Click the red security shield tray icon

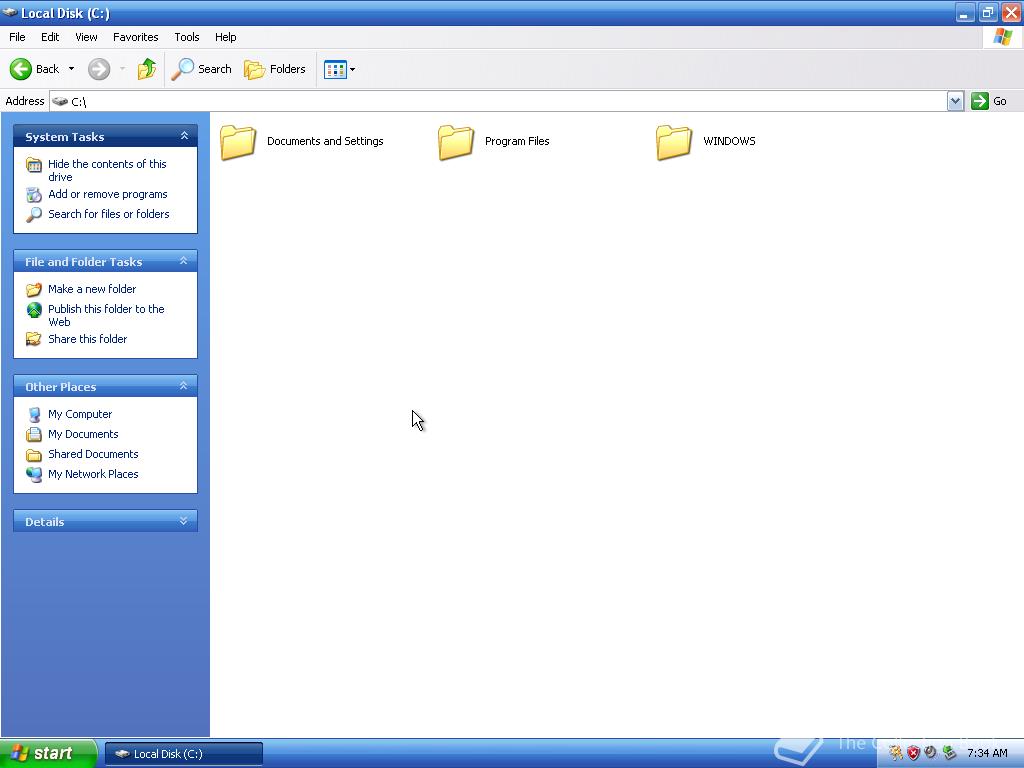pos(914,753)
